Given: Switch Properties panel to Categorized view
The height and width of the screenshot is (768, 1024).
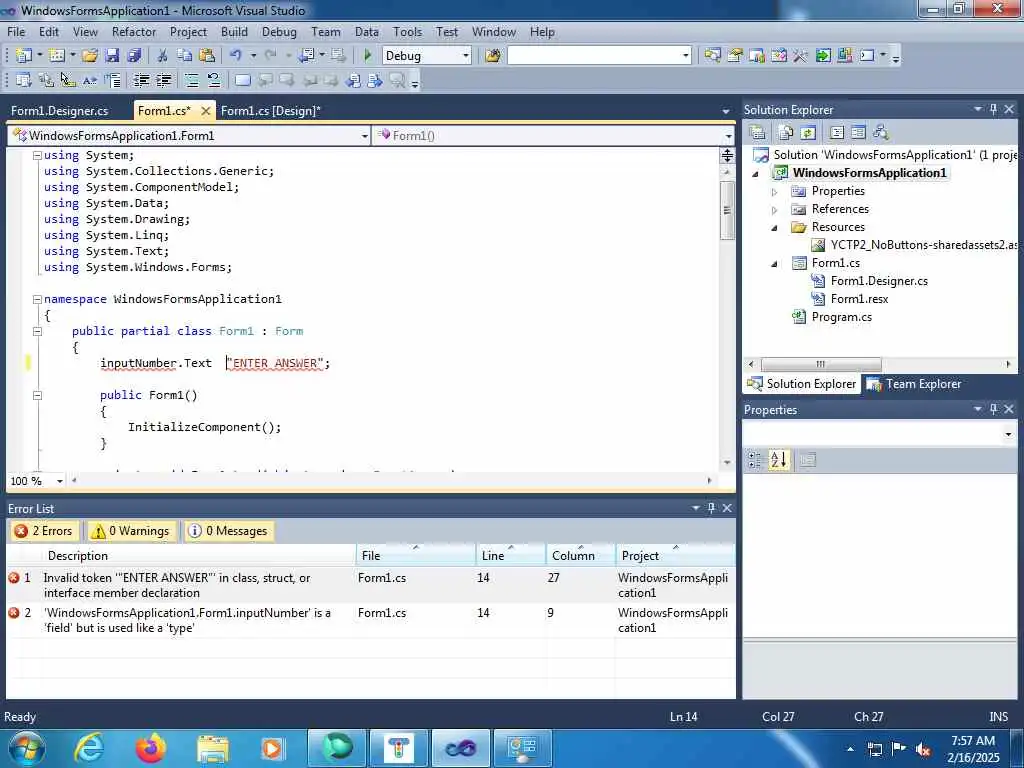Looking at the screenshot, I should 755,460.
